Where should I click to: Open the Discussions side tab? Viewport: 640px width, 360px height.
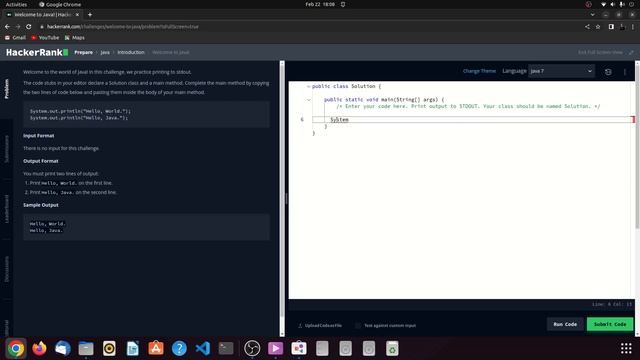(7, 269)
